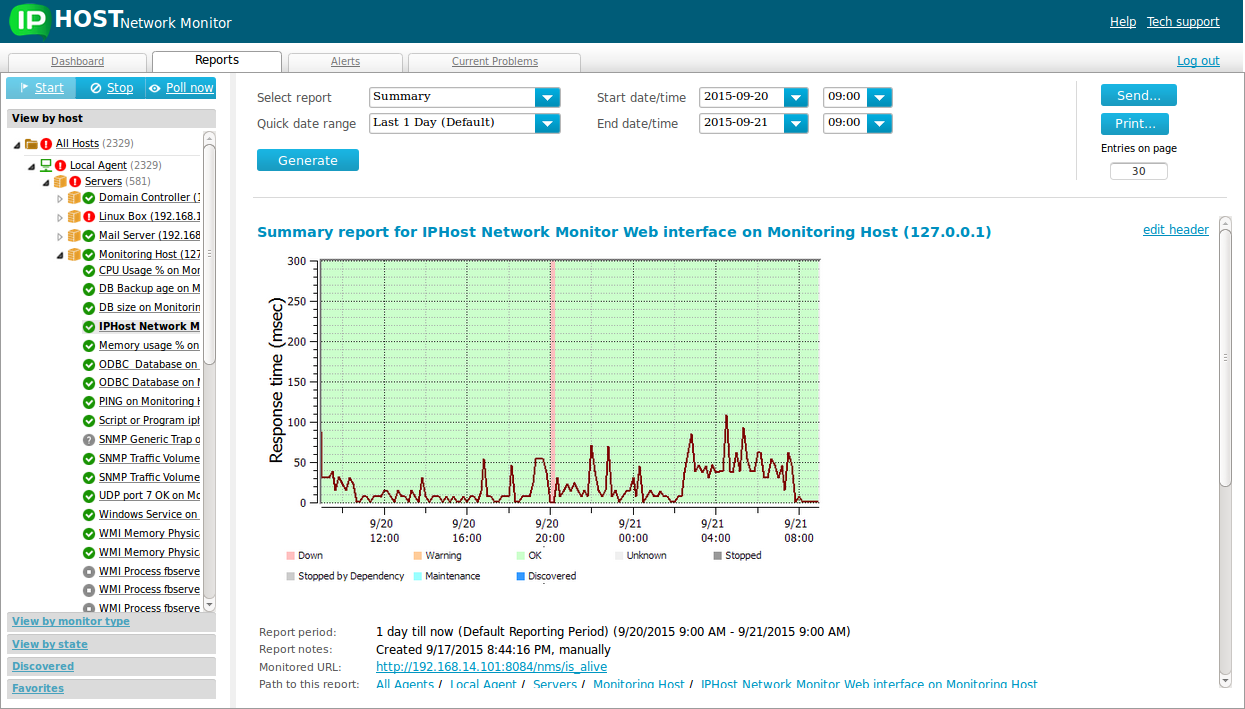
Task: Open the Help link
Action: [x=1123, y=22]
